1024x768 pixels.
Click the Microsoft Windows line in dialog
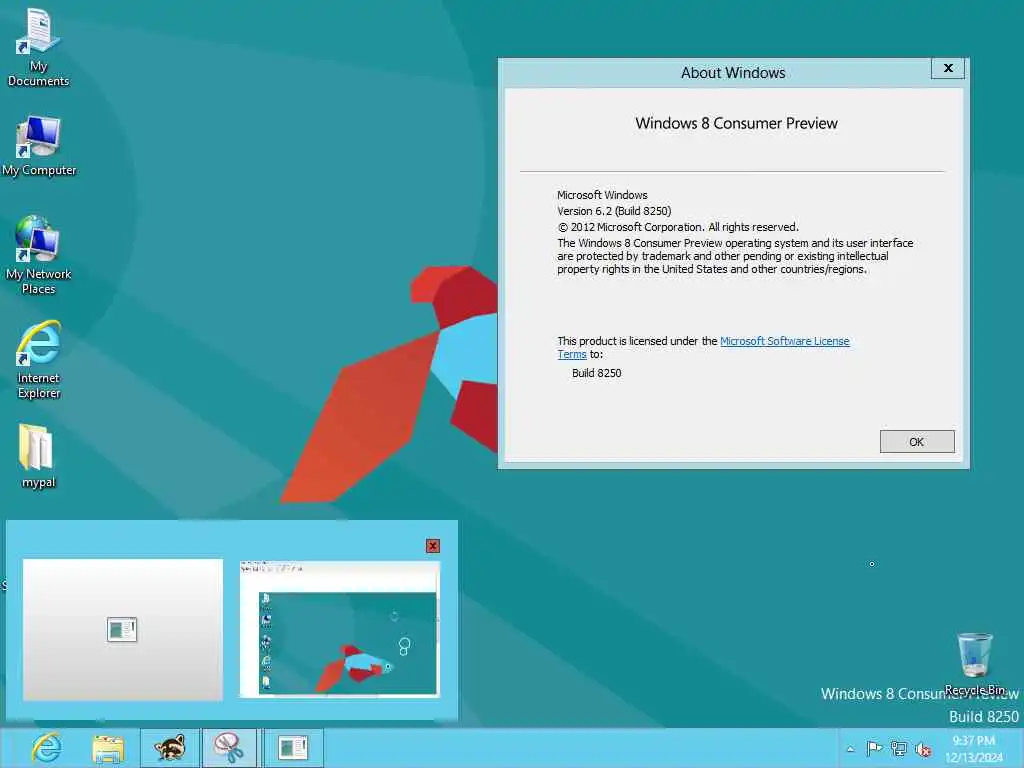point(602,195)
